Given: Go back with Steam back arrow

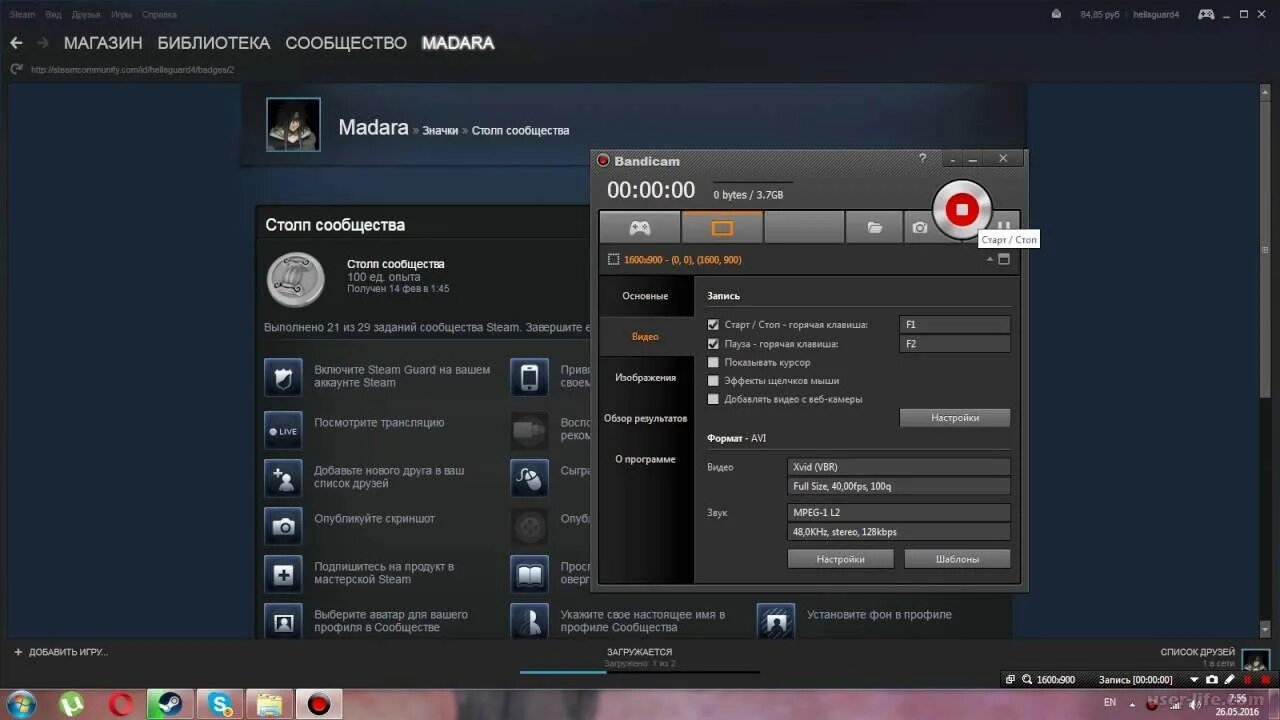Looking at the screenshot, I should point(16,43).
